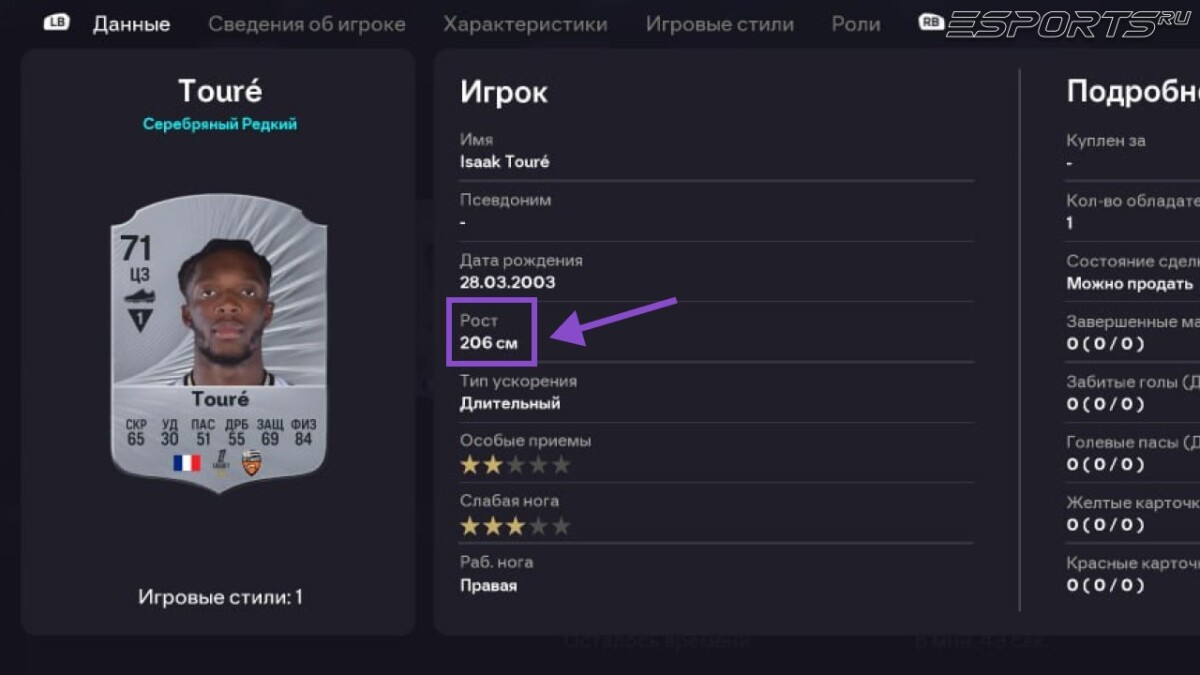This screenshot has height=675, width=1200.
Task: Click the weak foot star rating
Action: pos(515,525)
